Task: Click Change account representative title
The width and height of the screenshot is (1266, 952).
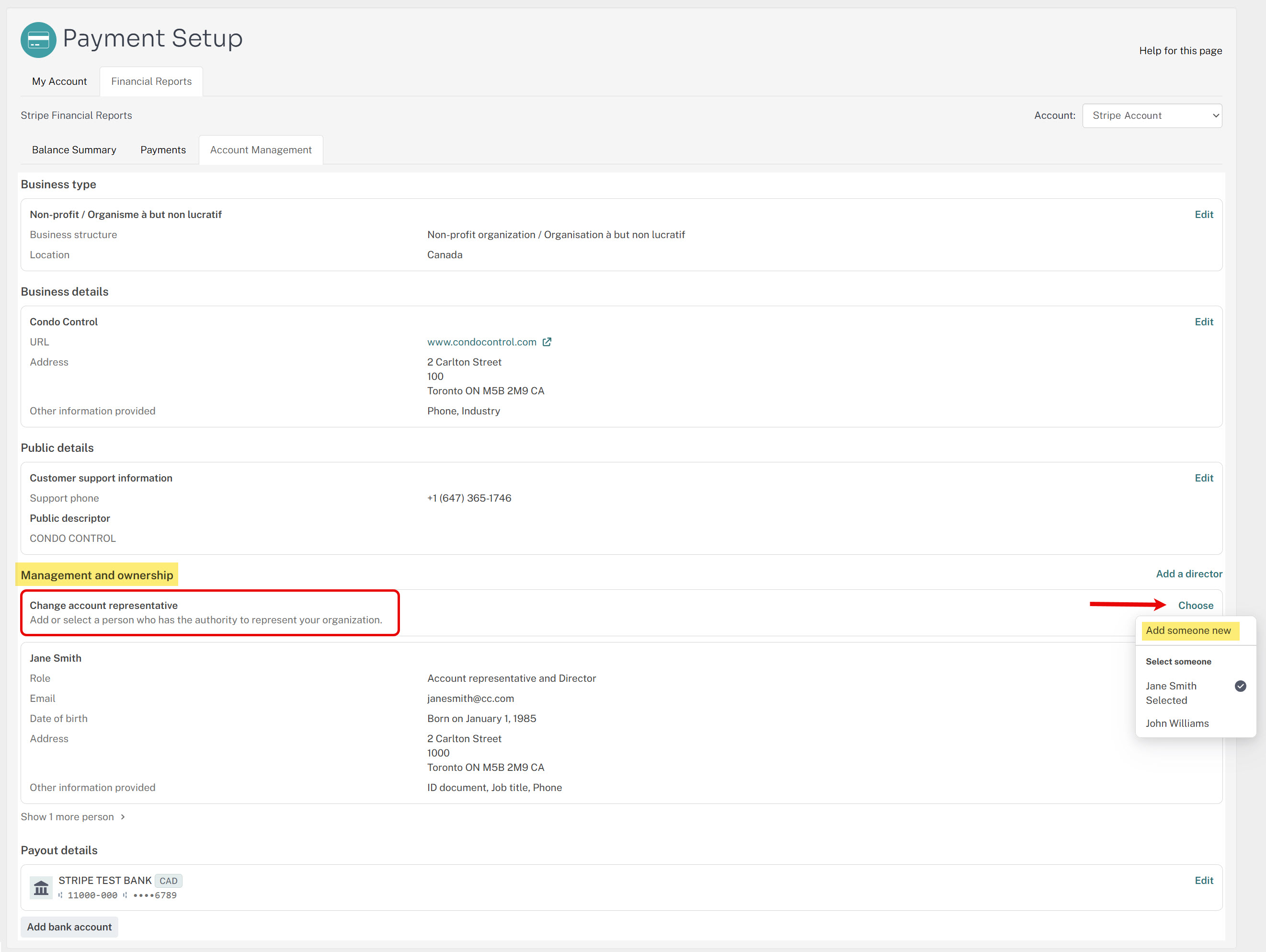Action: coord(103,605)
